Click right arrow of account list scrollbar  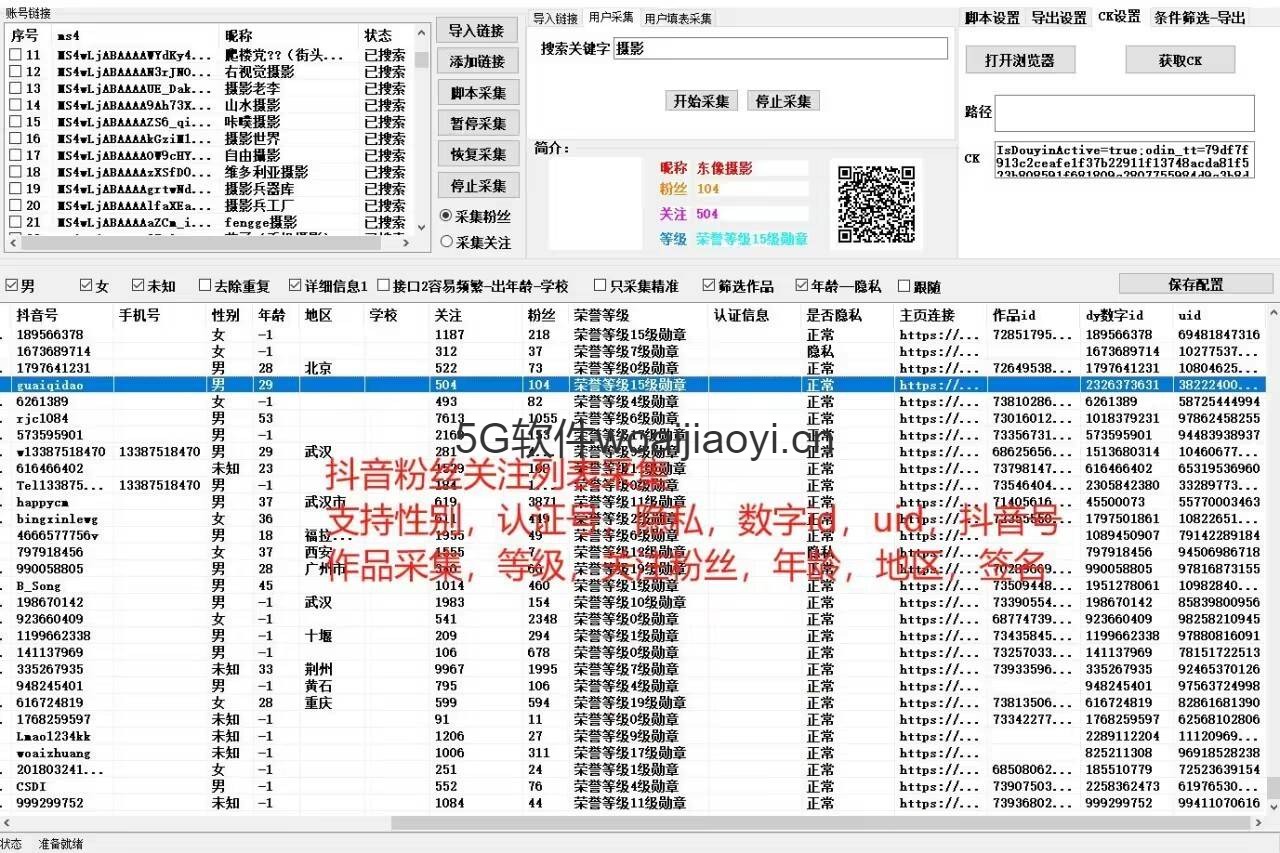point(406,243)
